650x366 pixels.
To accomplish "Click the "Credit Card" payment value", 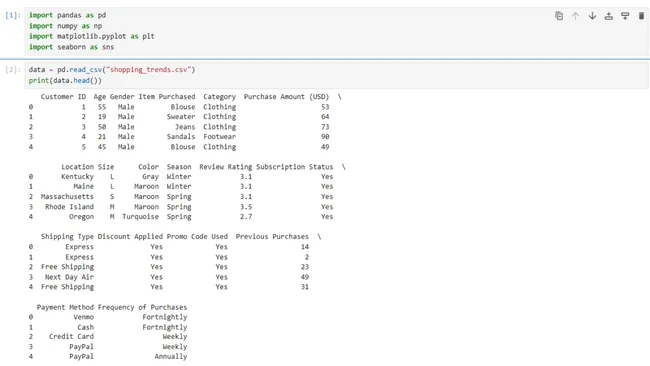I will [x=71, y=337].
